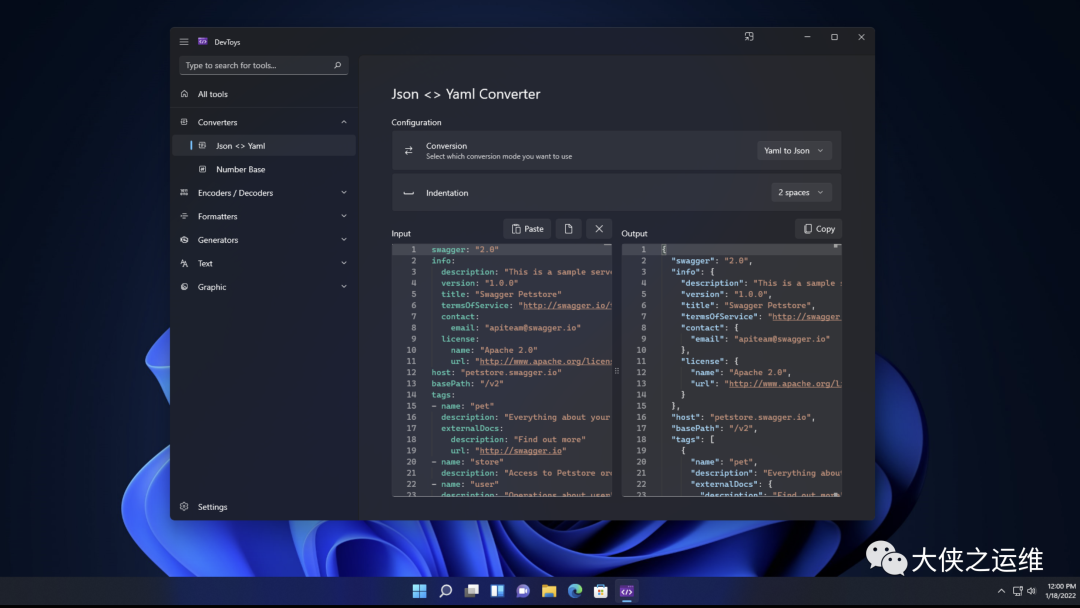Image resolution: width=1080 pixels, height=608 pixels.
Task: Open the Chat icon on taskbar
Action: [523, 591]
